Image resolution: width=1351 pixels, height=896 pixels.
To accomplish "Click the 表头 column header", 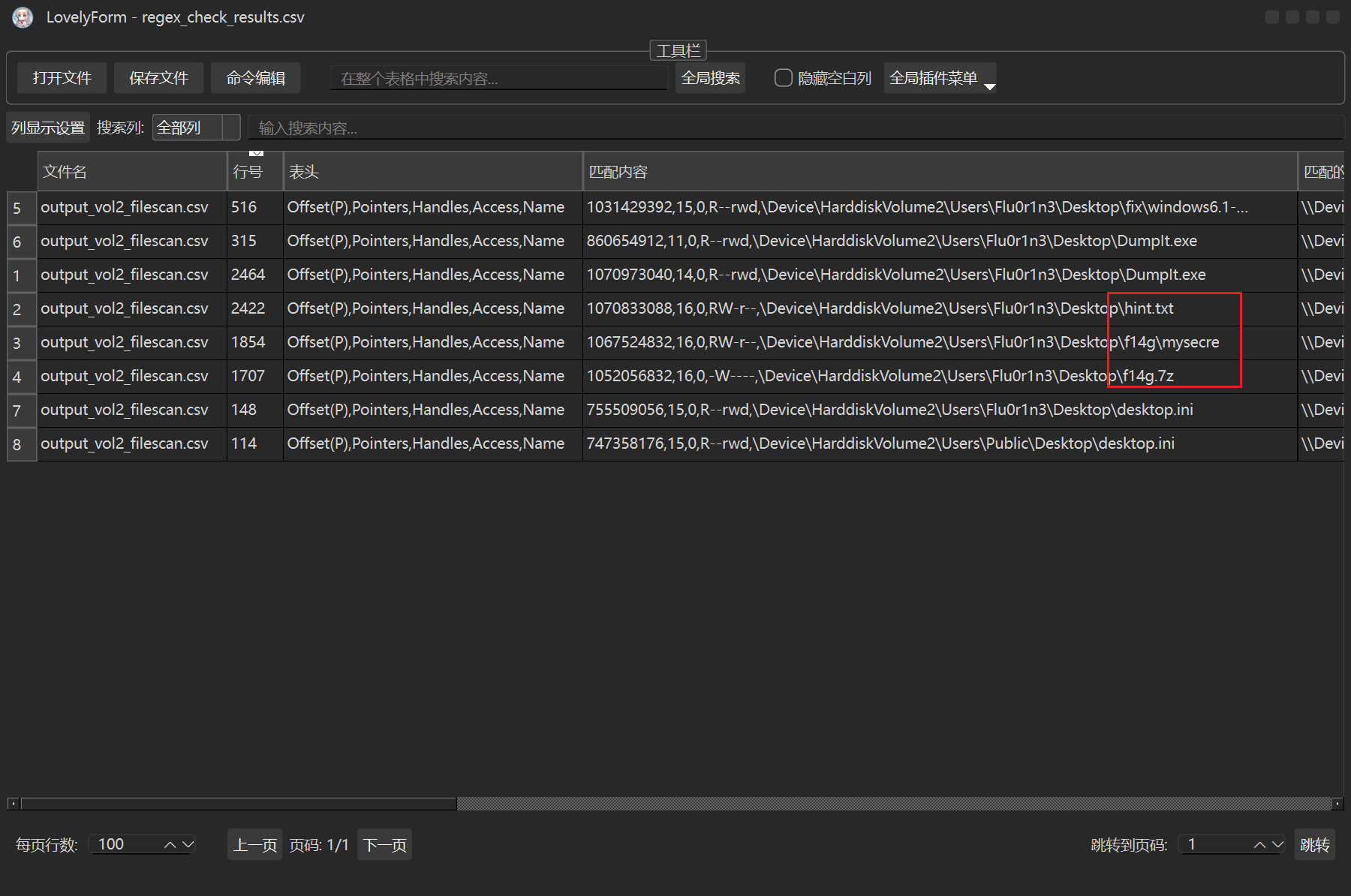I will (433, 172).
